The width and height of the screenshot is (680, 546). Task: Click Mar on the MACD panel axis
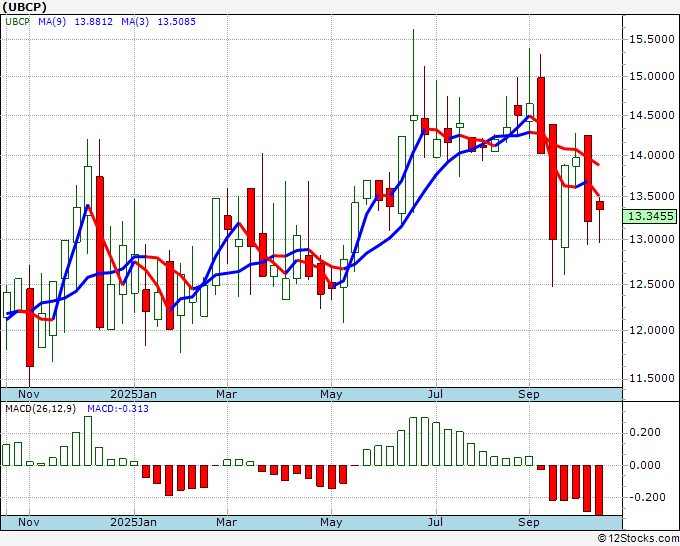coord(226,522)
